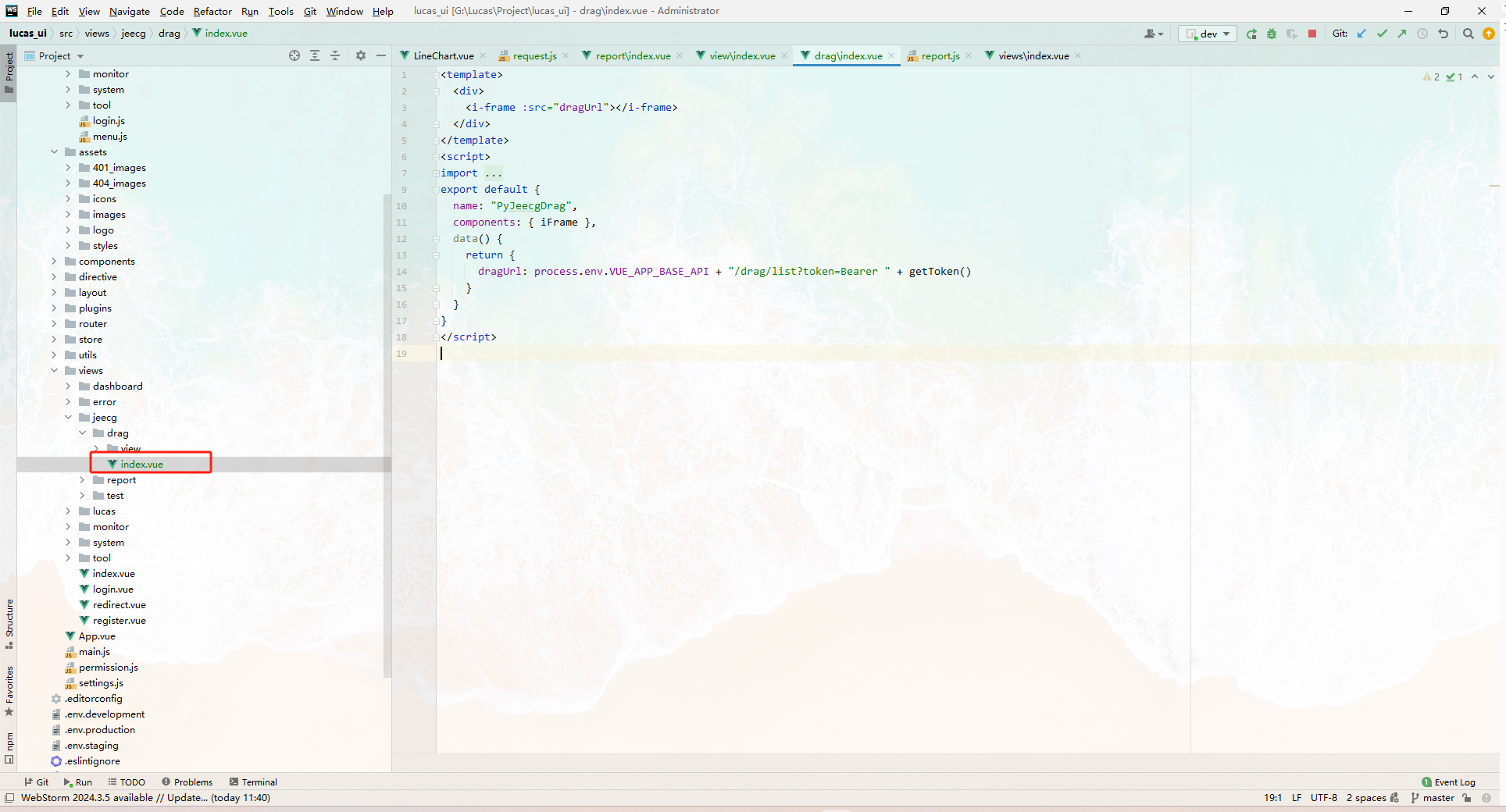
Task: Unfold the collapsed import line
Action: 437,173
